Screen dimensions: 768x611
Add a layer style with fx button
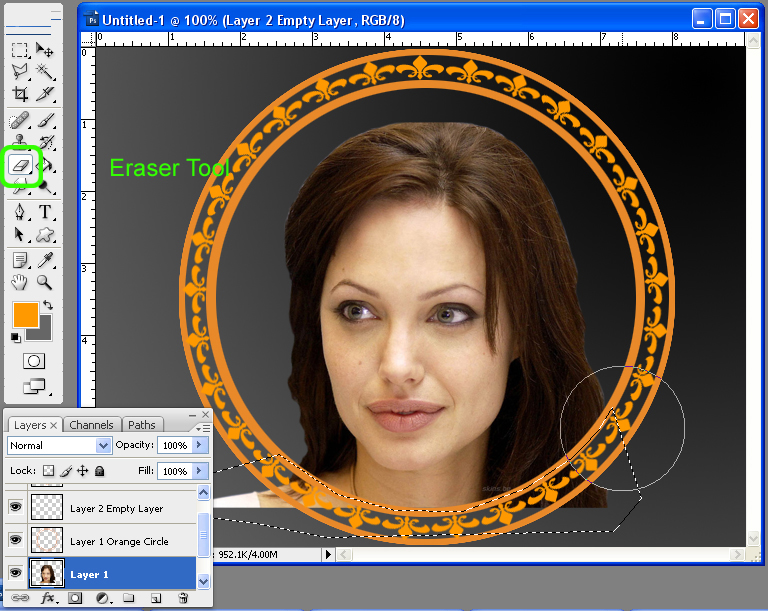(x=48, y=598)
